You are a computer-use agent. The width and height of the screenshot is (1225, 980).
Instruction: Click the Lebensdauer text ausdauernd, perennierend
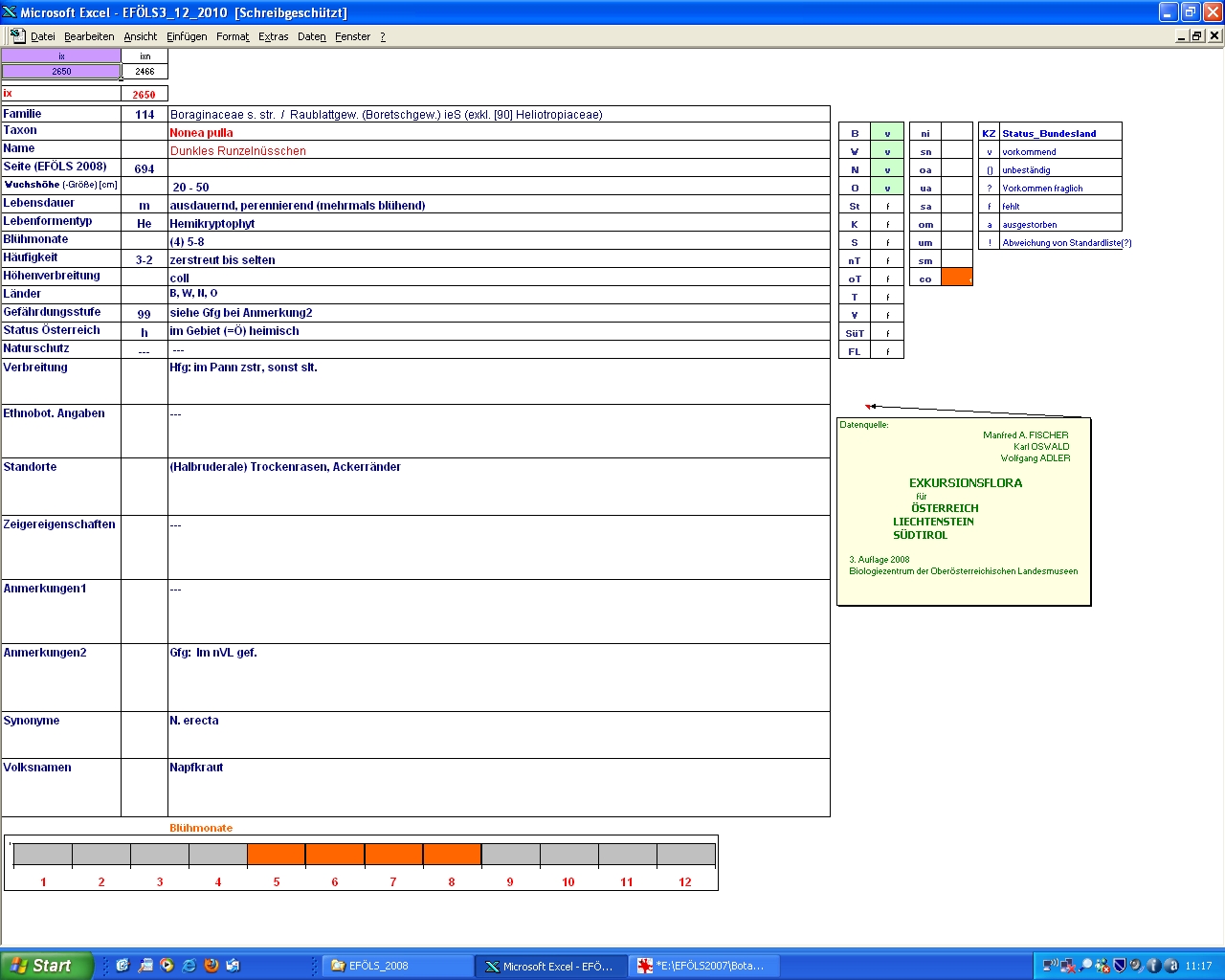(298, 205)
